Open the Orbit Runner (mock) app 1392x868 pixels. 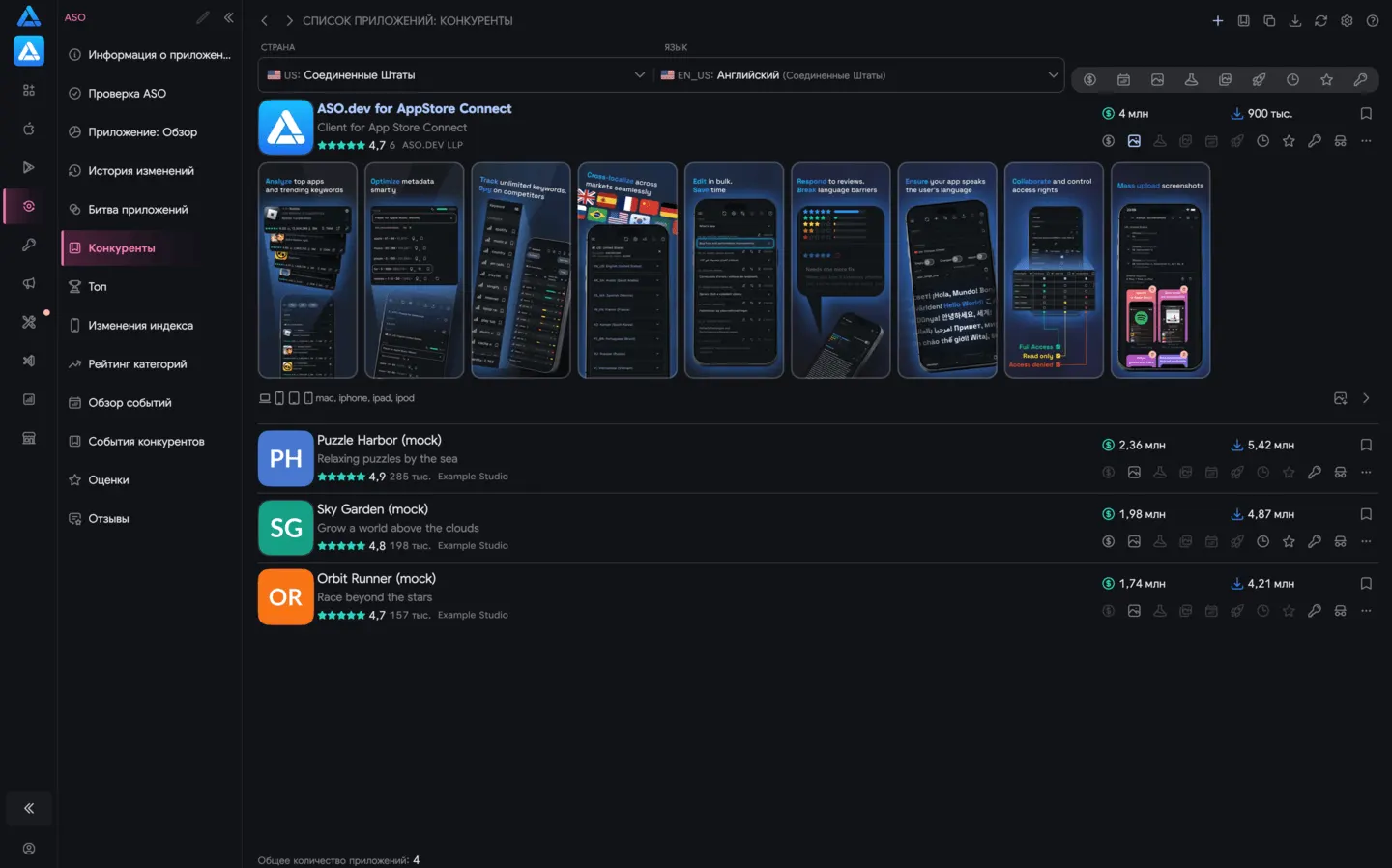376,579
